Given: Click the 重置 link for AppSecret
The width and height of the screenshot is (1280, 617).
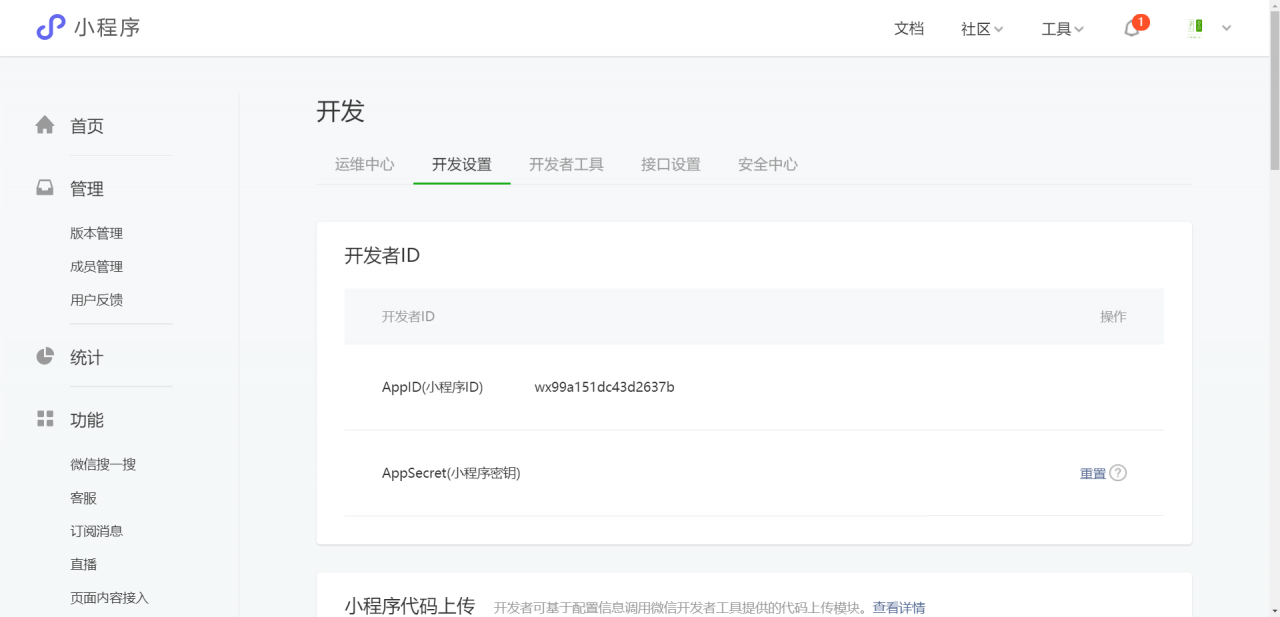Looking at the screenshot, I should tap(1093, 473).
